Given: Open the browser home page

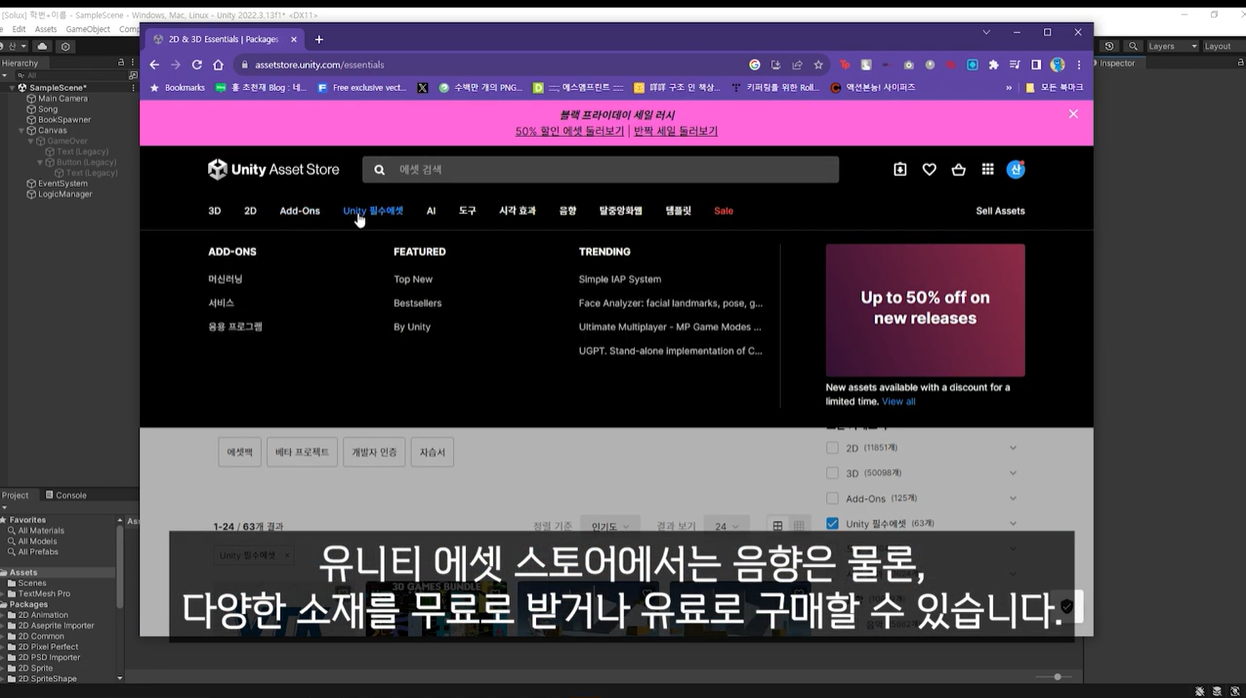Looking at the screenshot, I should (218, 65).
